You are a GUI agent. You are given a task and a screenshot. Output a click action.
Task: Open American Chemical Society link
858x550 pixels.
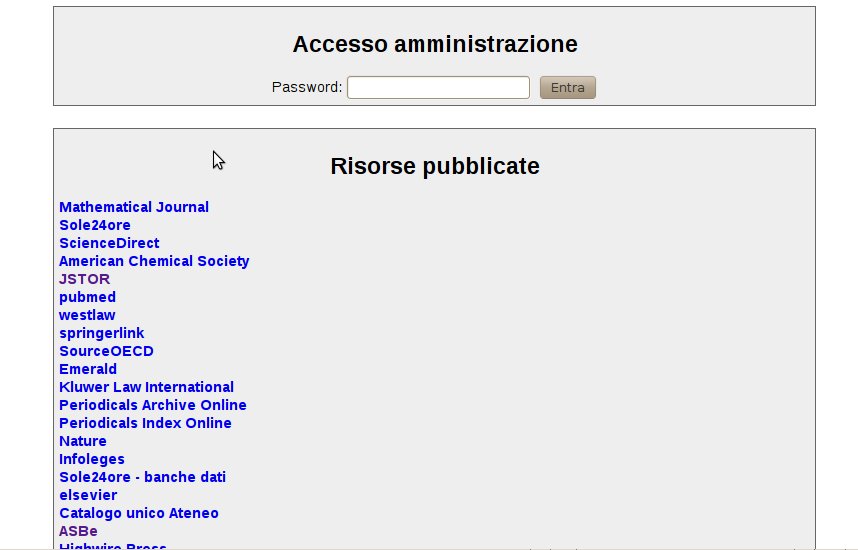click(154, 261)
